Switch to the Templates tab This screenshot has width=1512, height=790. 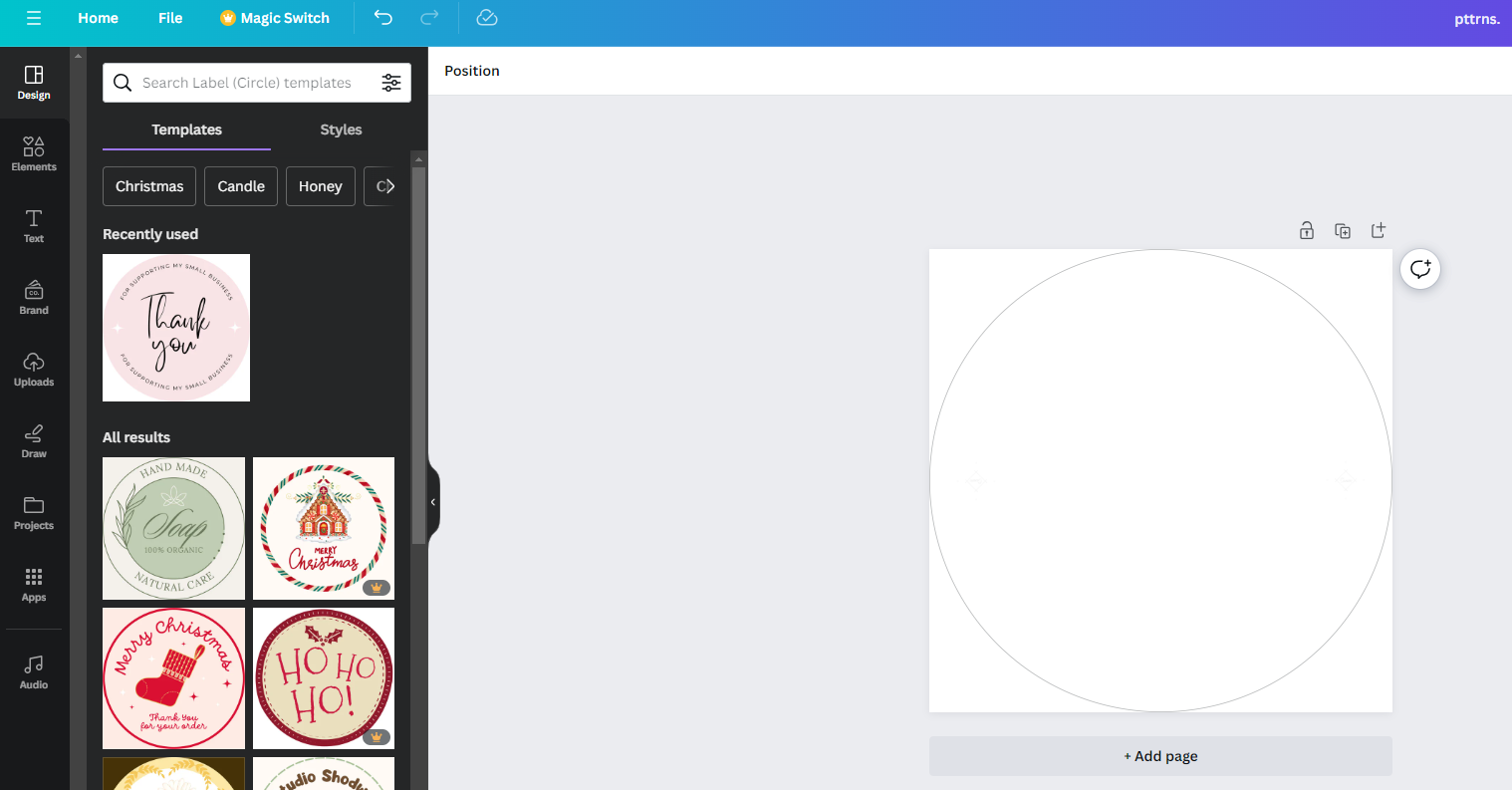[186, 130]
